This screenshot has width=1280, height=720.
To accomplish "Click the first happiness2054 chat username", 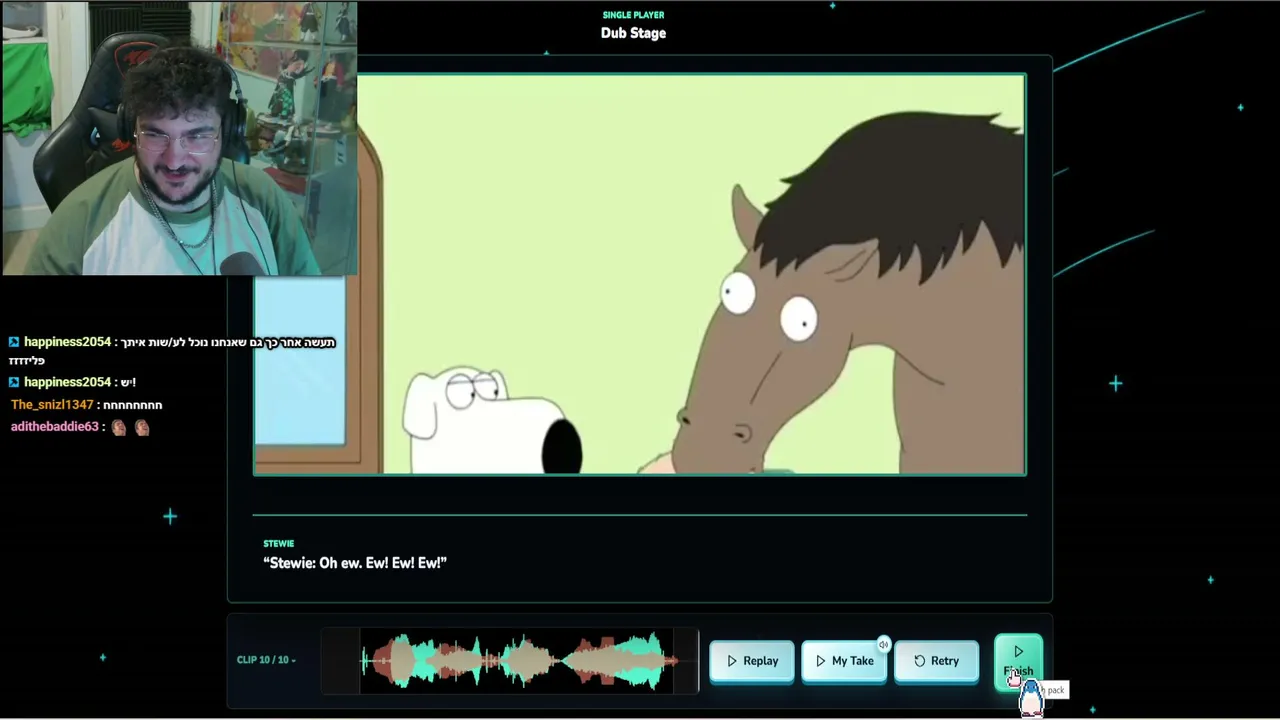I will point(67,342).
